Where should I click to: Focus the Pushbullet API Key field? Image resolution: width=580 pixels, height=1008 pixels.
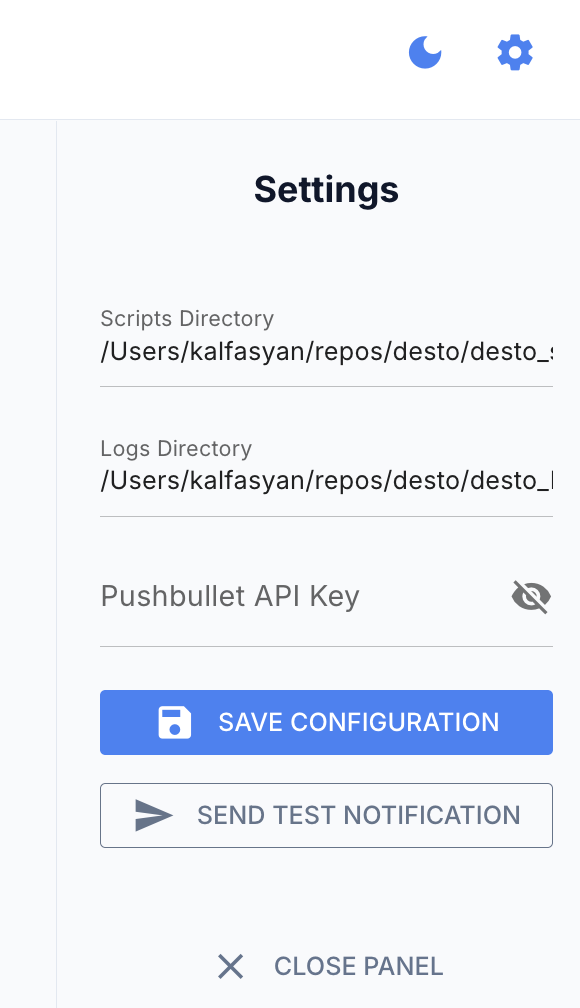tap(302, 597)
